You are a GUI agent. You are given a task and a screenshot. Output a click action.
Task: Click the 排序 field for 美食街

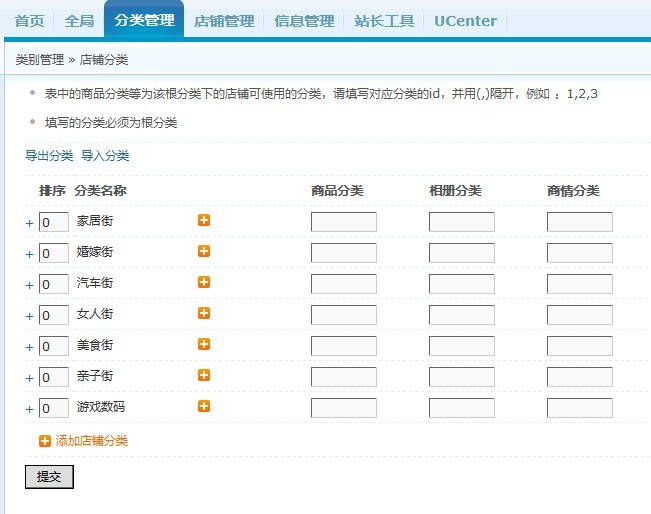[x=54, y=346]
